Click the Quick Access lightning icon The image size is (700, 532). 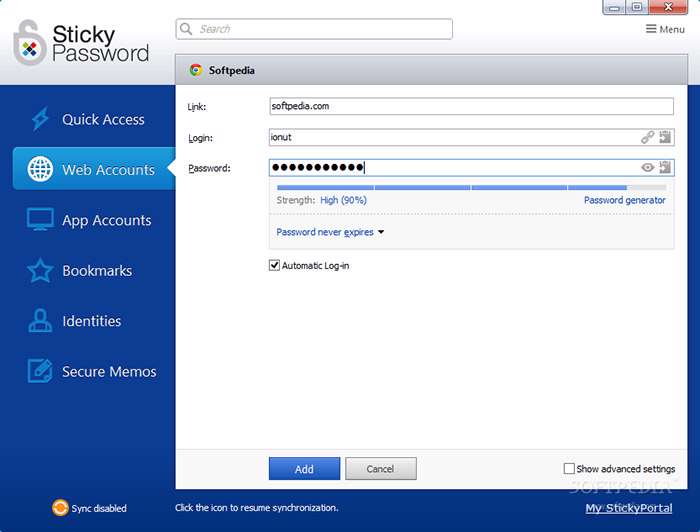[x=40, y=119]
